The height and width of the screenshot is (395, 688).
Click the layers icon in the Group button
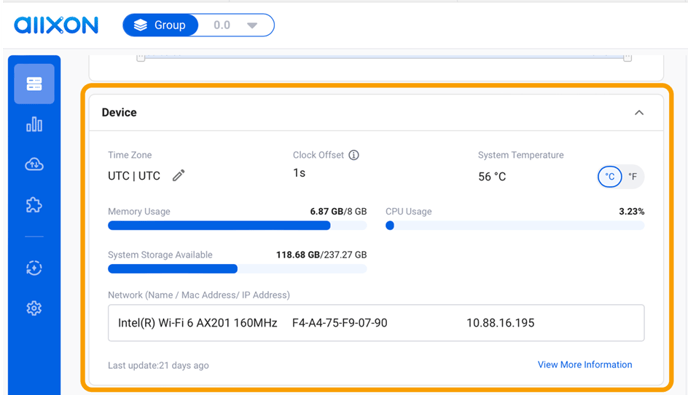pyautogui.click(x=140, y=25)
